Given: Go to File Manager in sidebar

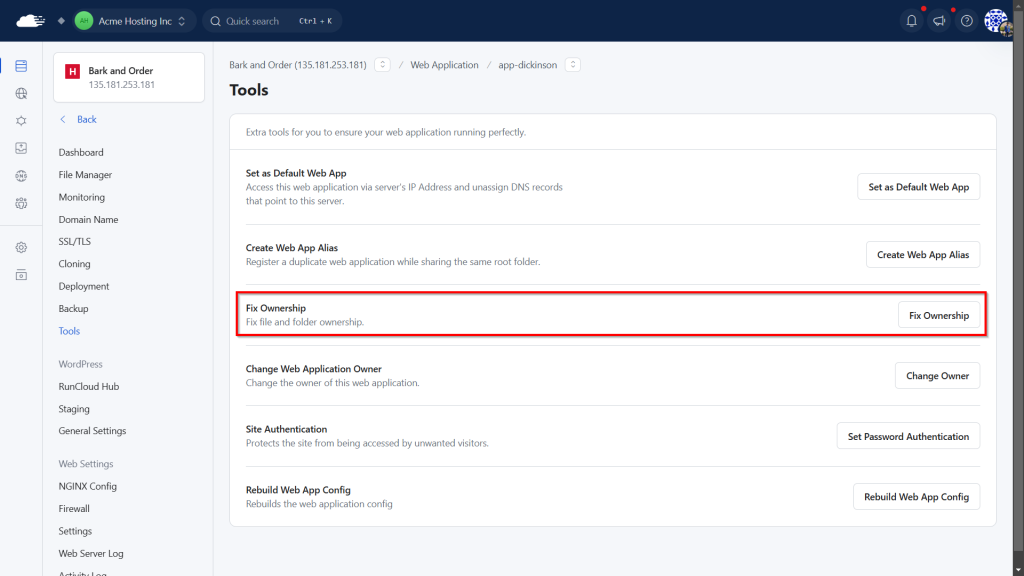Looking at the screenshot, I should (85, 175).
